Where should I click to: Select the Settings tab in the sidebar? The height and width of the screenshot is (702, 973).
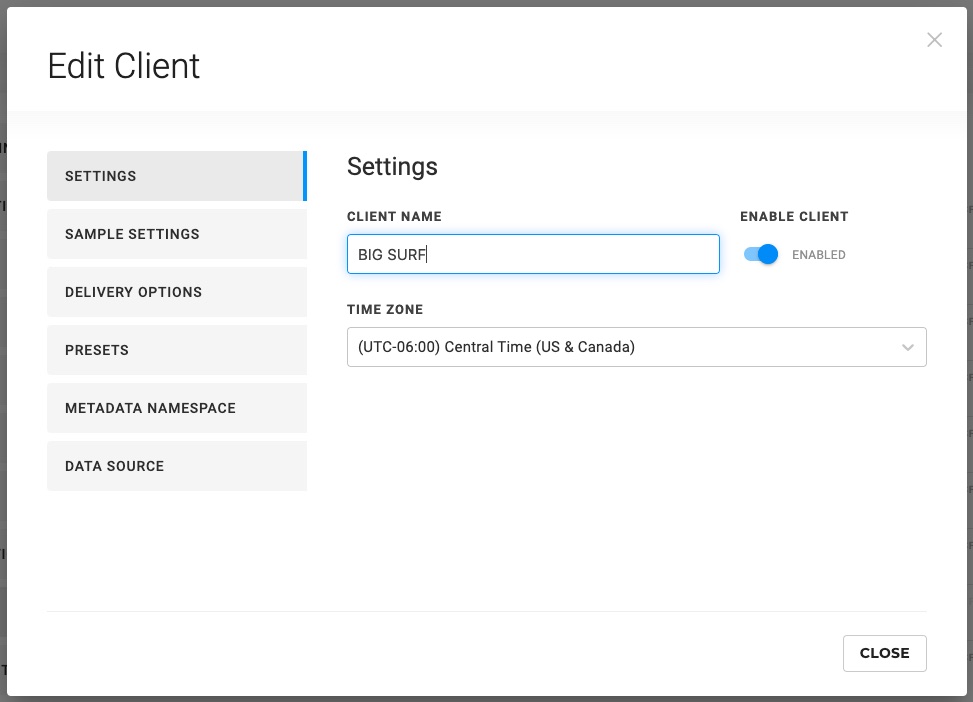(176, 176)
